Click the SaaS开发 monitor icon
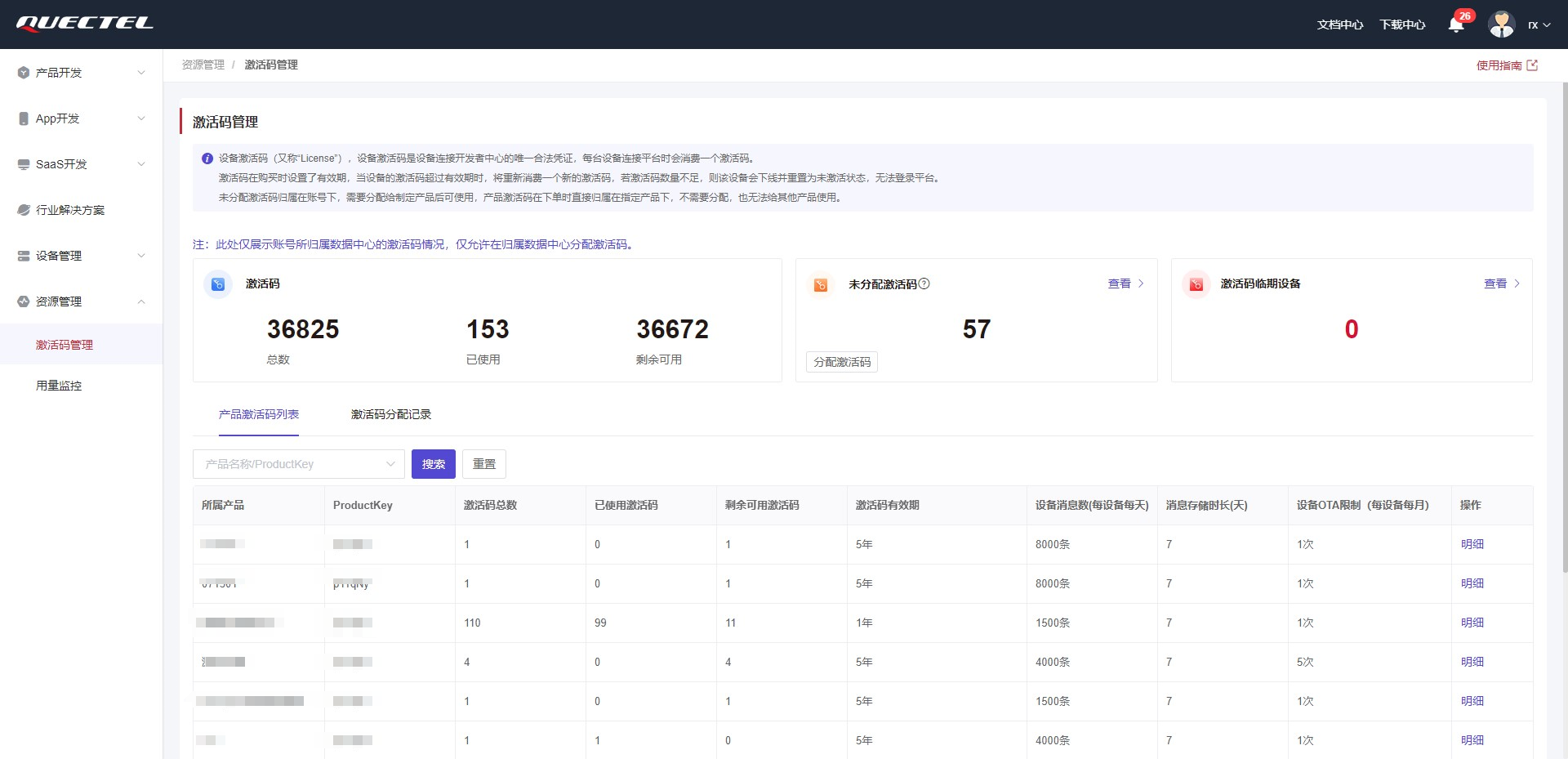 (24, 164)
